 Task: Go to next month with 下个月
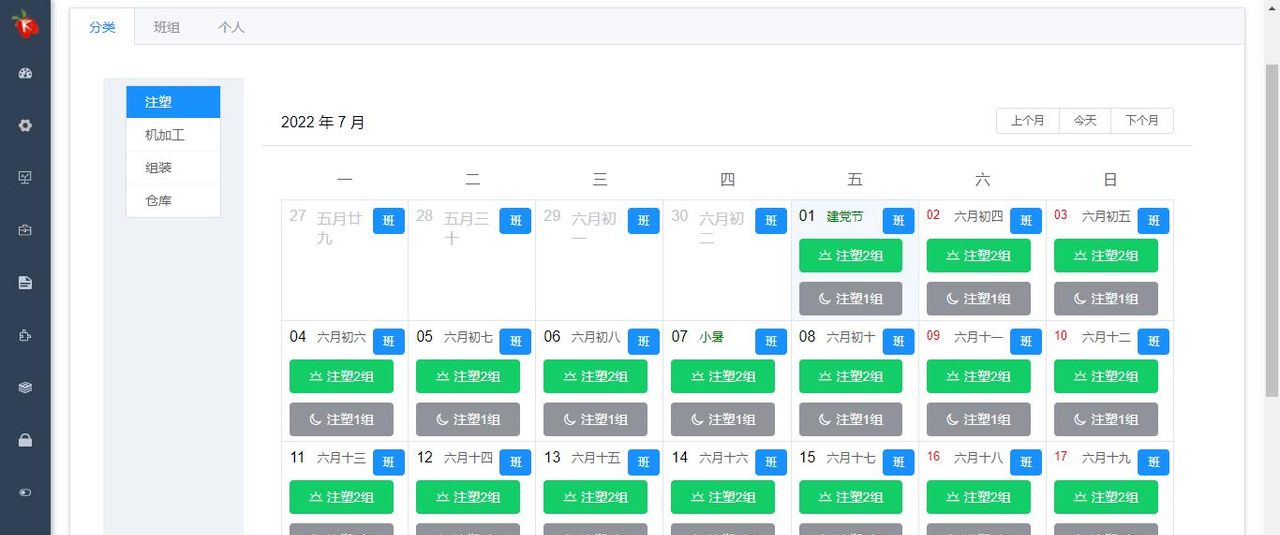[x=1142, y=120]
